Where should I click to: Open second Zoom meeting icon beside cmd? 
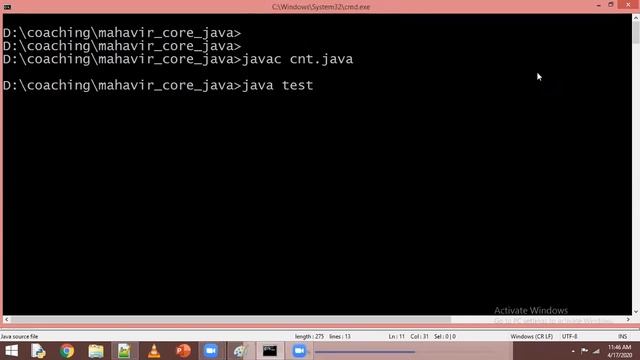pos(299,351)
